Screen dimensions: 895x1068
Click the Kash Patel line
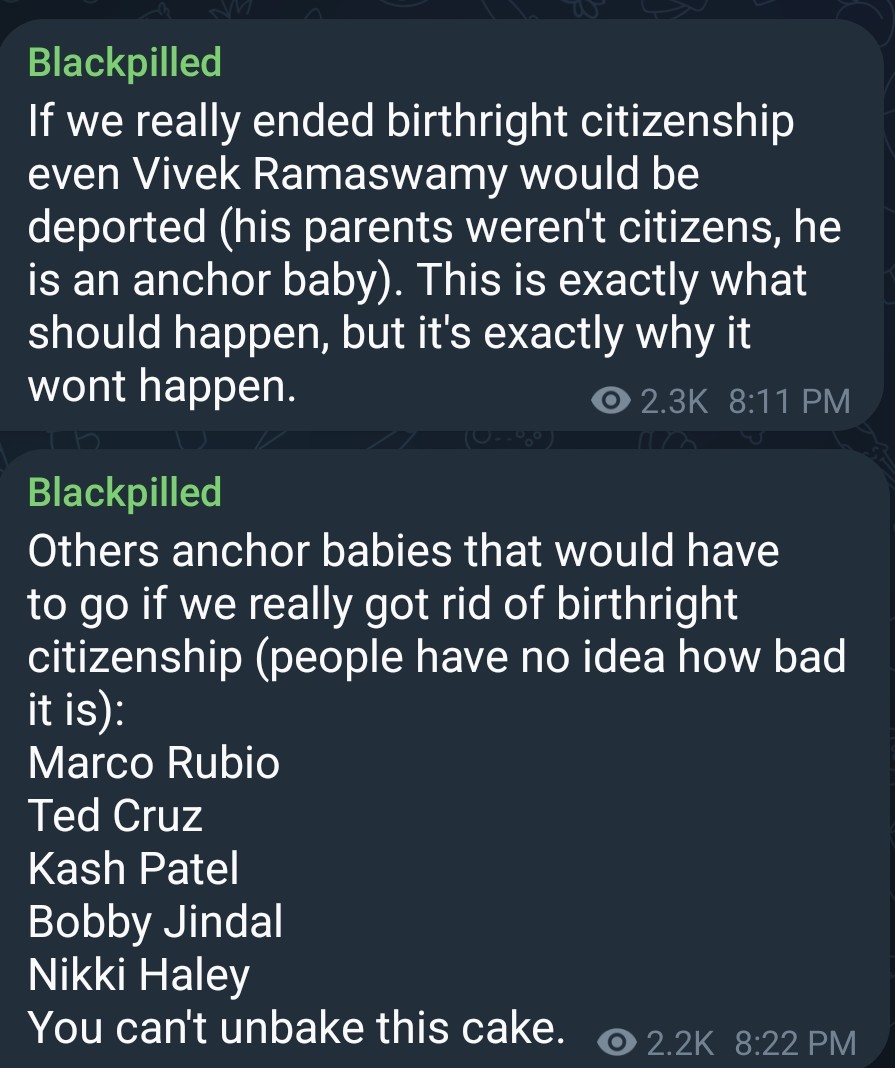tap(134, 868)
